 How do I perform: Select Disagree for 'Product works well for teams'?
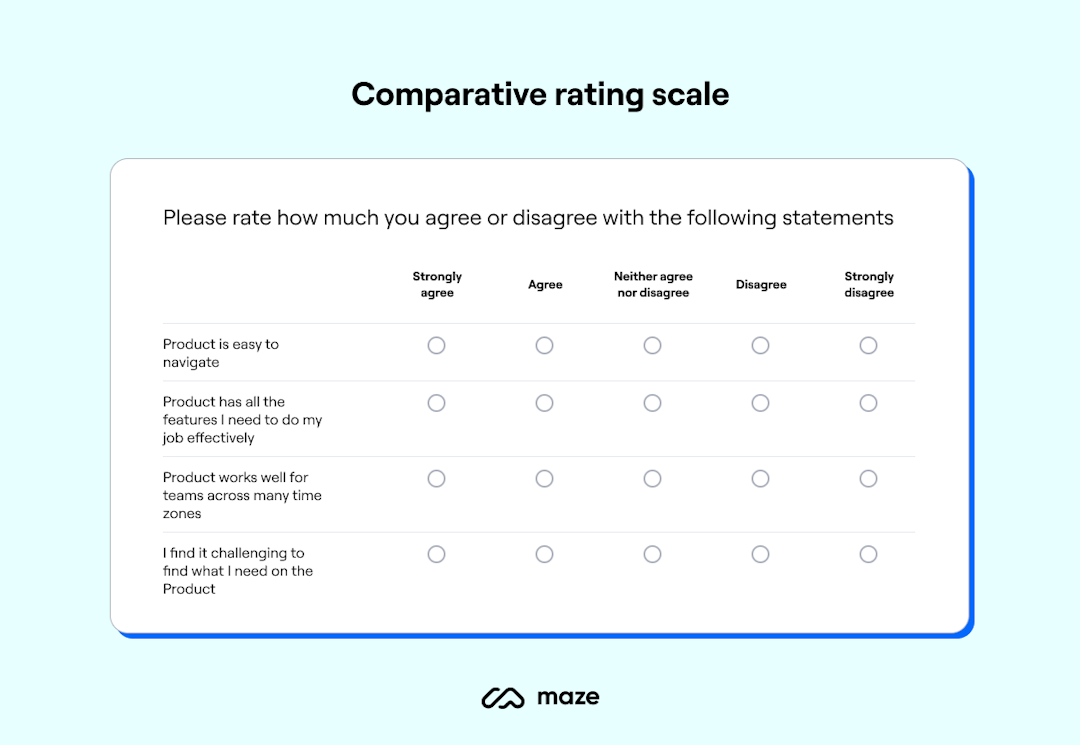760,478
